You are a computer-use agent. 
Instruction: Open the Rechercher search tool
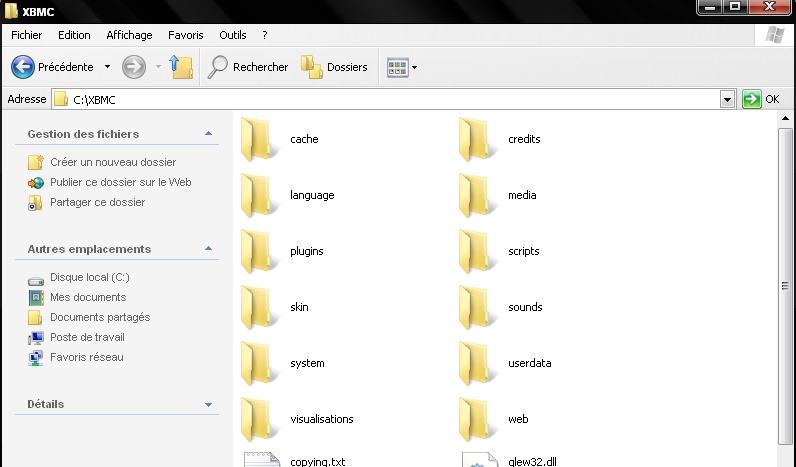(248, 67)
